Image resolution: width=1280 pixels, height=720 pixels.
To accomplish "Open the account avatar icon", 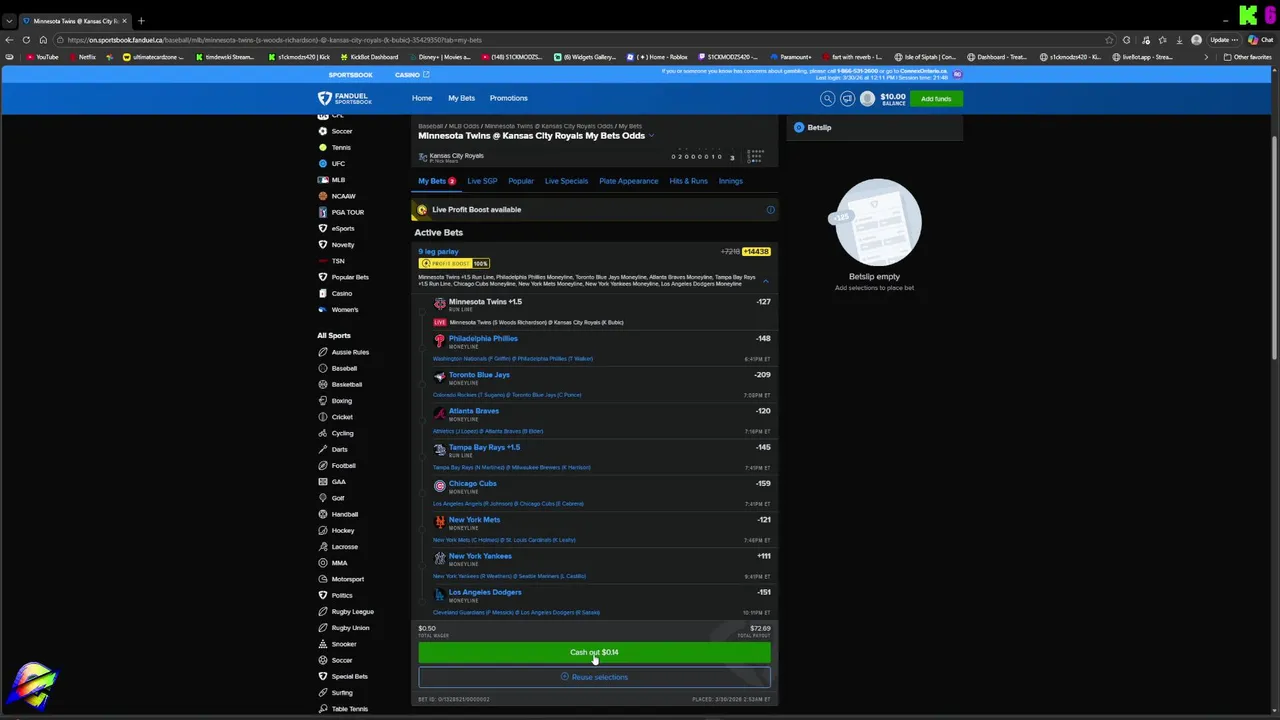I will click(x=867, y=98).
